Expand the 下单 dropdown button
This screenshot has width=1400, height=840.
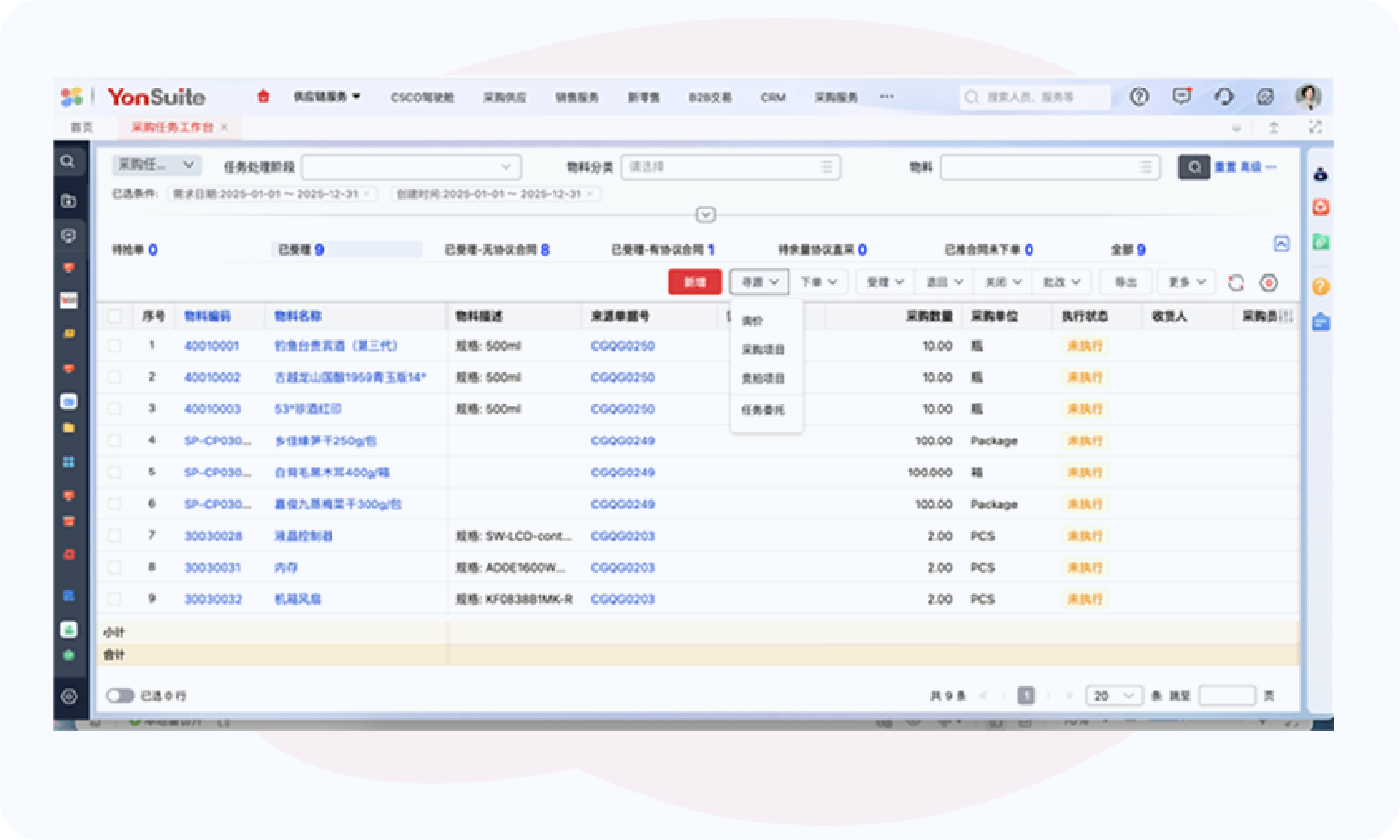[x=819, y=282]
